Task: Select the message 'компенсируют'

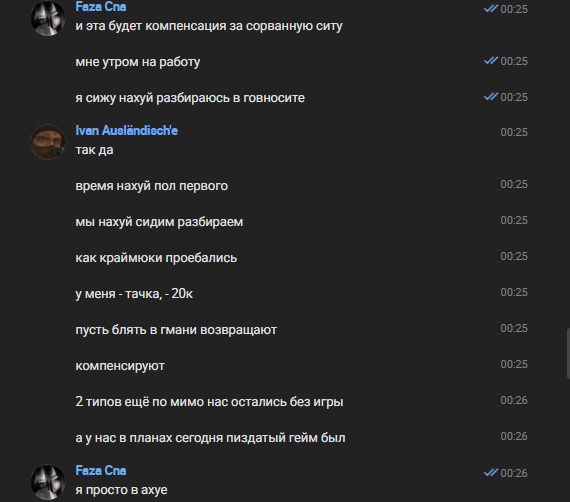Action: pos(120,366)
